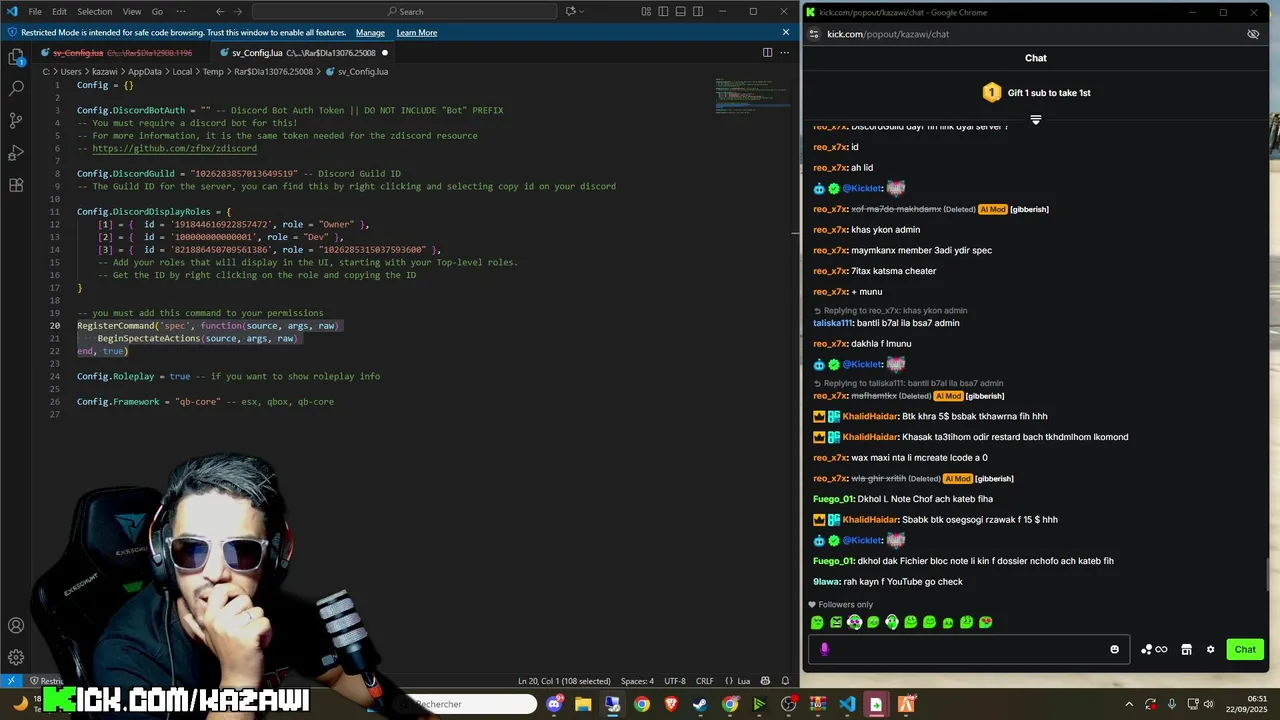
Task: Click the incognito eye icon in Chrome
Action: (x=1253, y=34)
